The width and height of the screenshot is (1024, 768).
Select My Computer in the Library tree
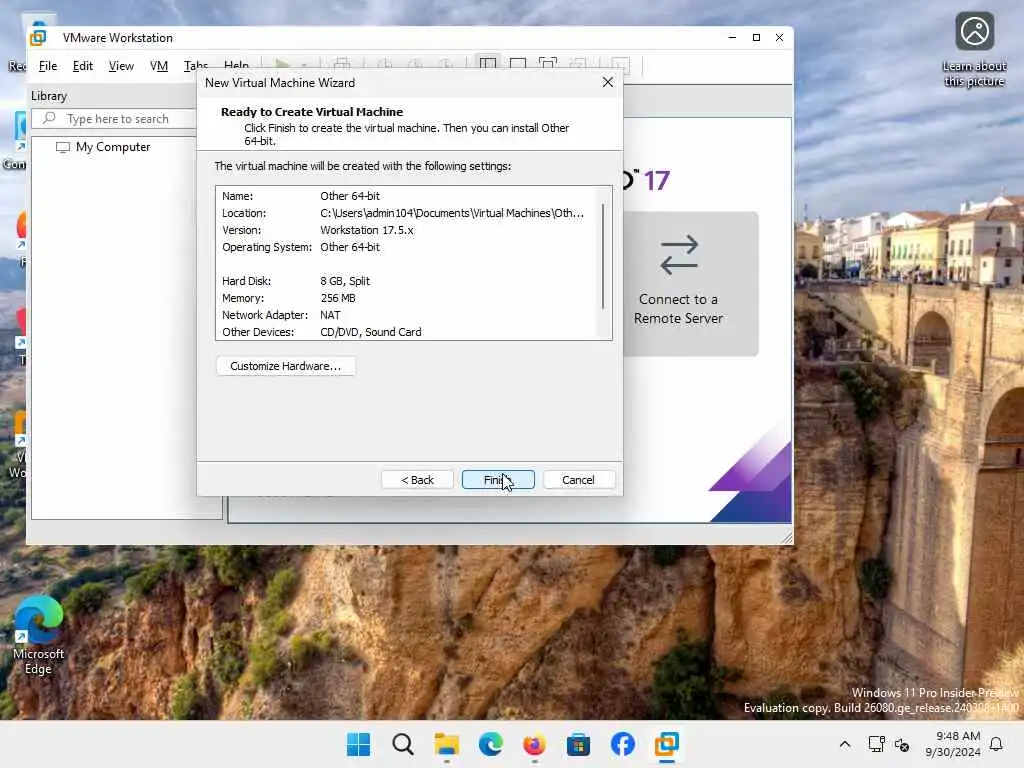112,147
